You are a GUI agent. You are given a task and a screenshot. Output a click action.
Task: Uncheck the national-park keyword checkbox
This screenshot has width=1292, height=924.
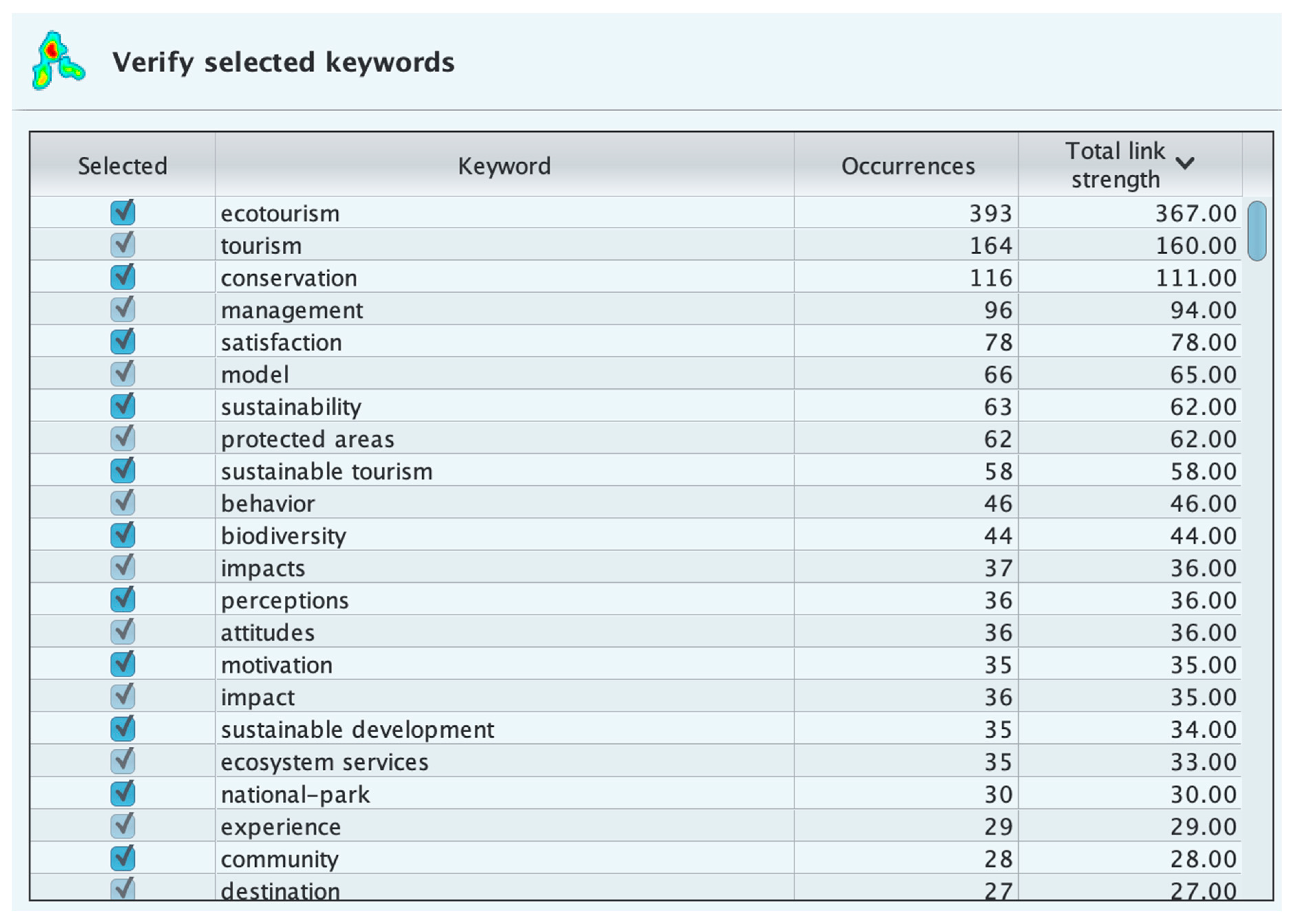122,794
